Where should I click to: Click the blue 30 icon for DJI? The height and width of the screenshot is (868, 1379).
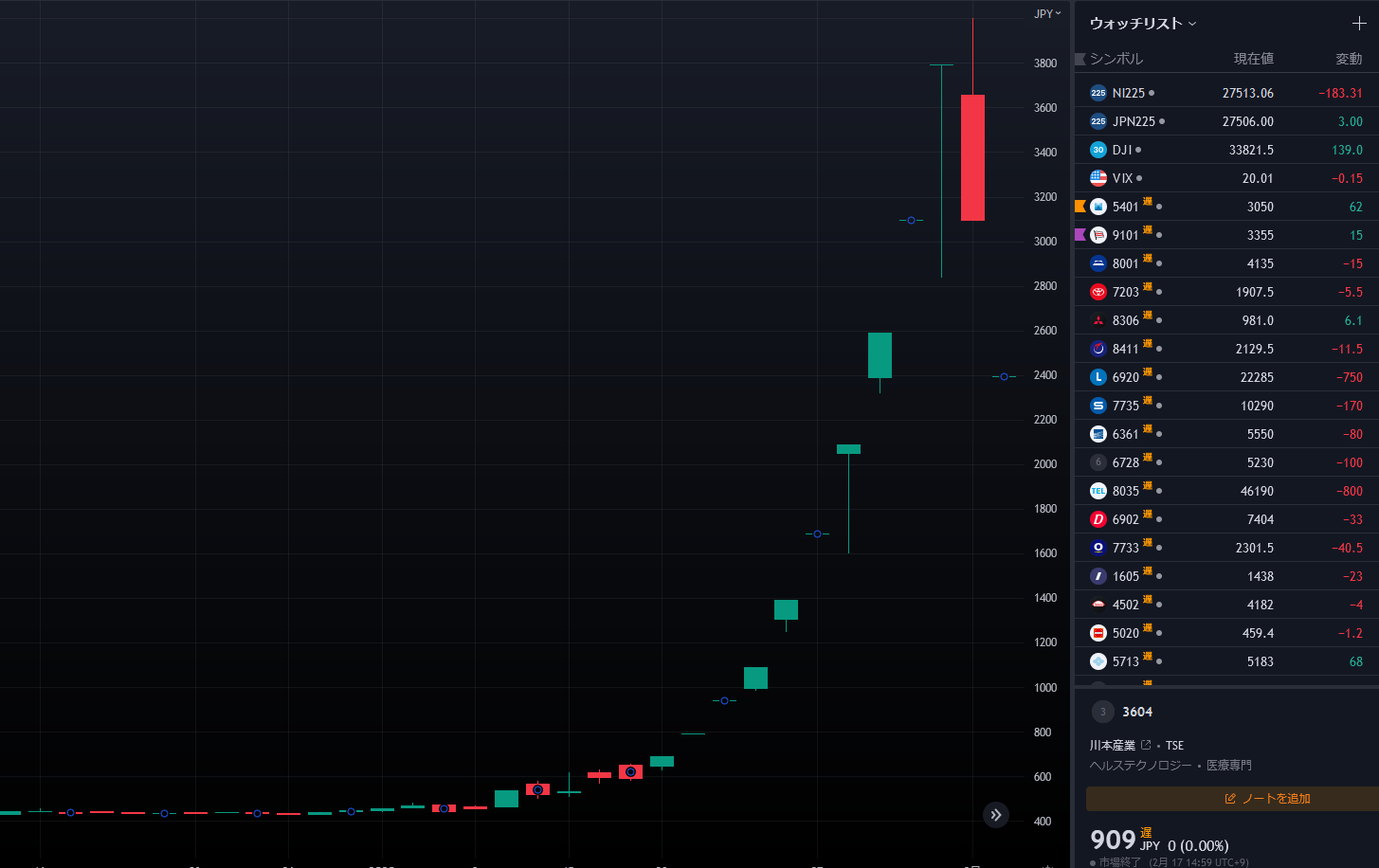click(1098, 150)
